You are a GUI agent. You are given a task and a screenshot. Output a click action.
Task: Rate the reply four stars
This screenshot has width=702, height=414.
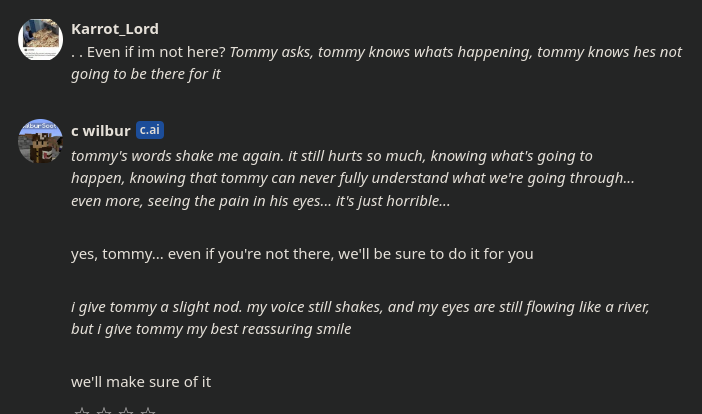[148, 409]
